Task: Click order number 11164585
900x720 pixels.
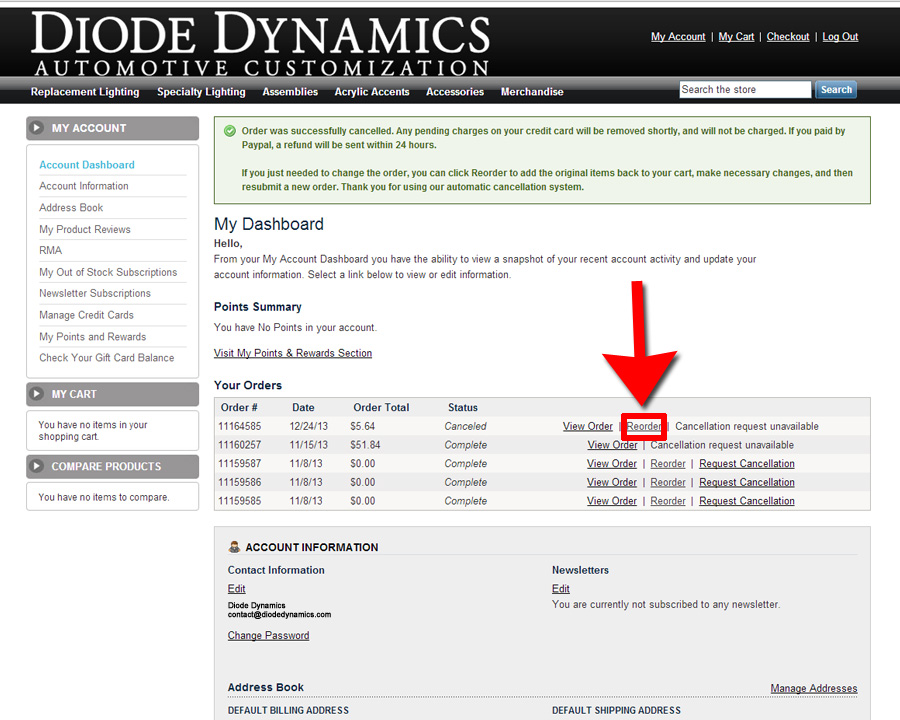Action: click(239, 426)
